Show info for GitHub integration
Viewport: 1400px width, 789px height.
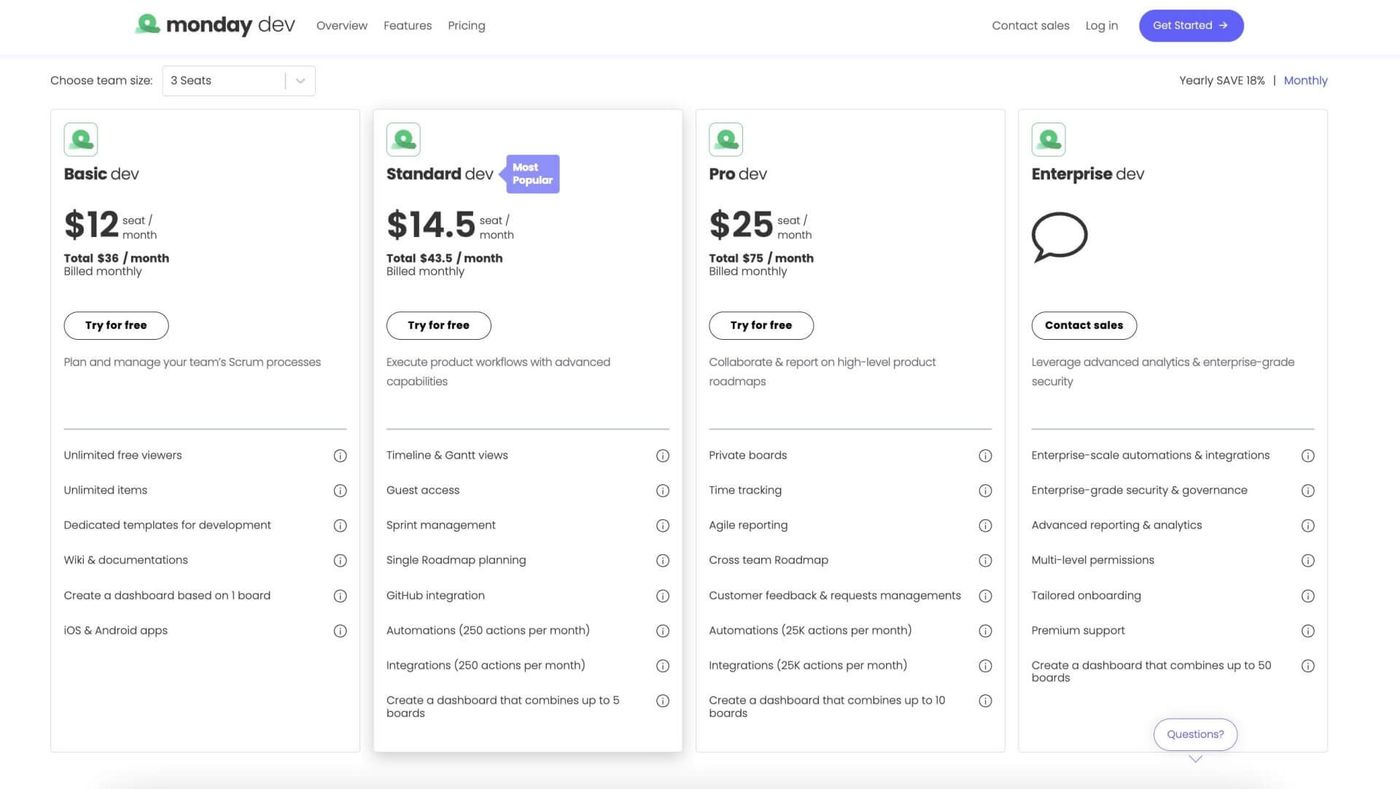[662, 596]
